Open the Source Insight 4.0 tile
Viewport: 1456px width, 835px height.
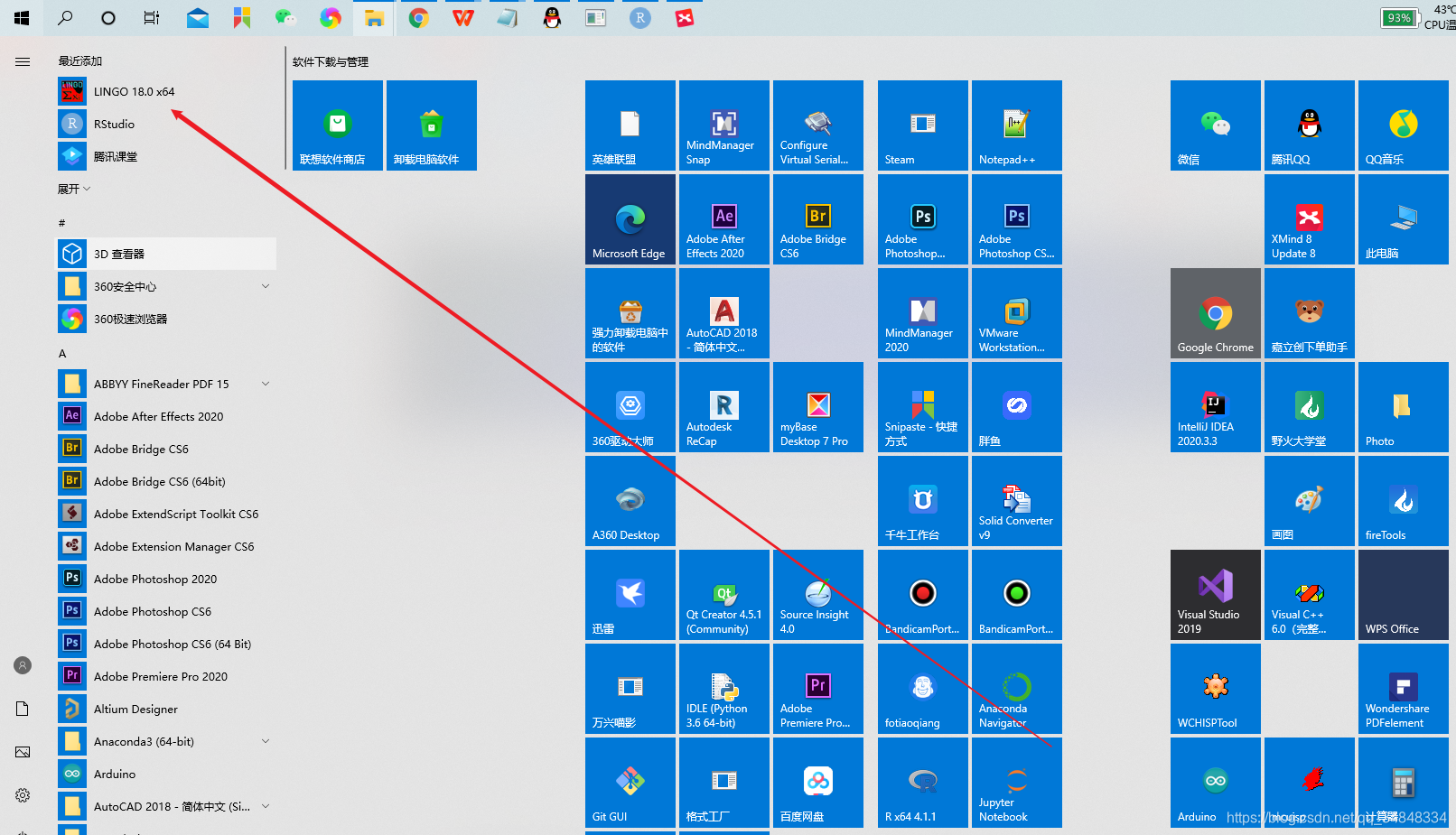click(x=818, y=595)
